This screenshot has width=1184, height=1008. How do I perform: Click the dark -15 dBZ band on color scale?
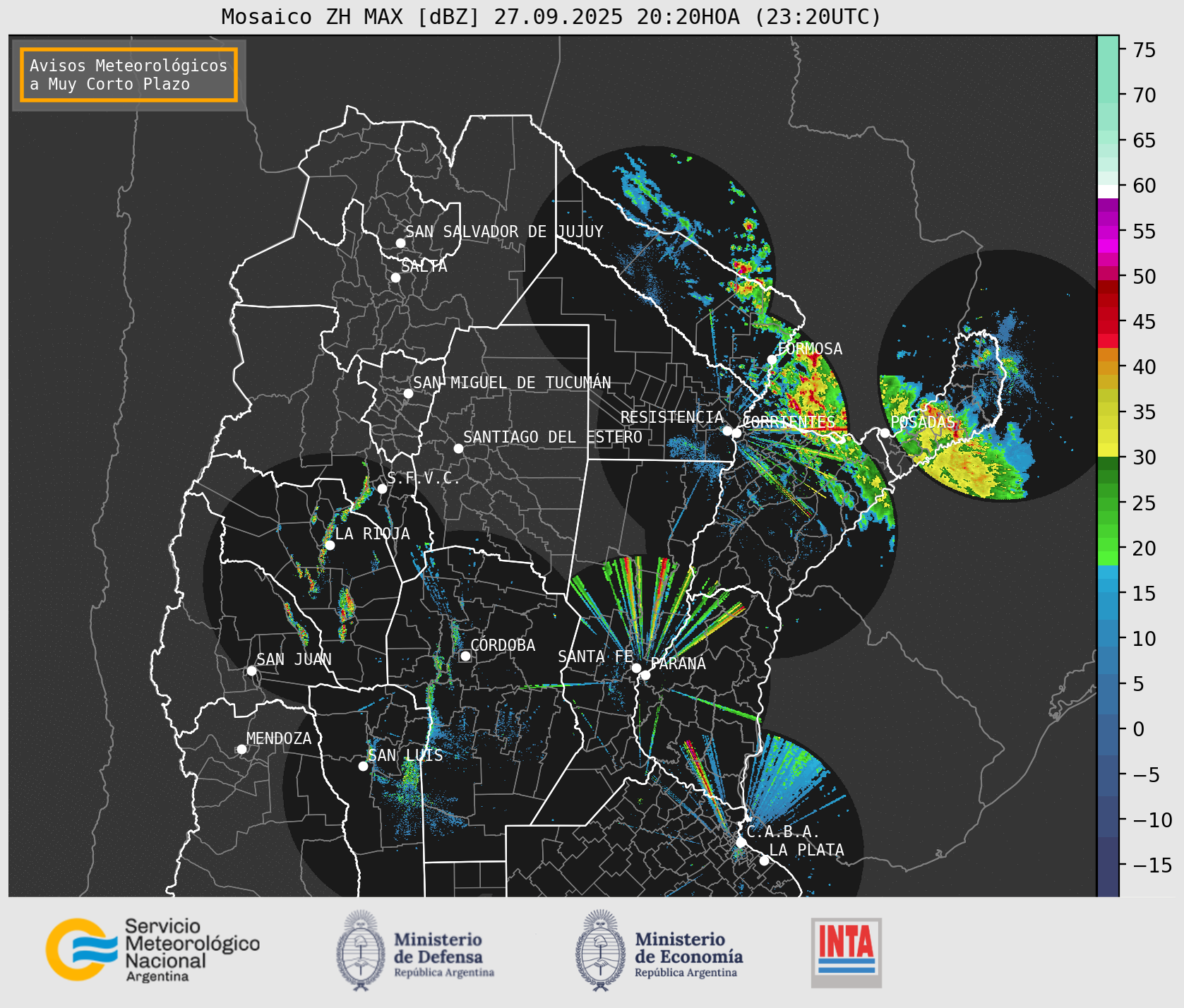pyautogui.click(x=1108, y=865)
